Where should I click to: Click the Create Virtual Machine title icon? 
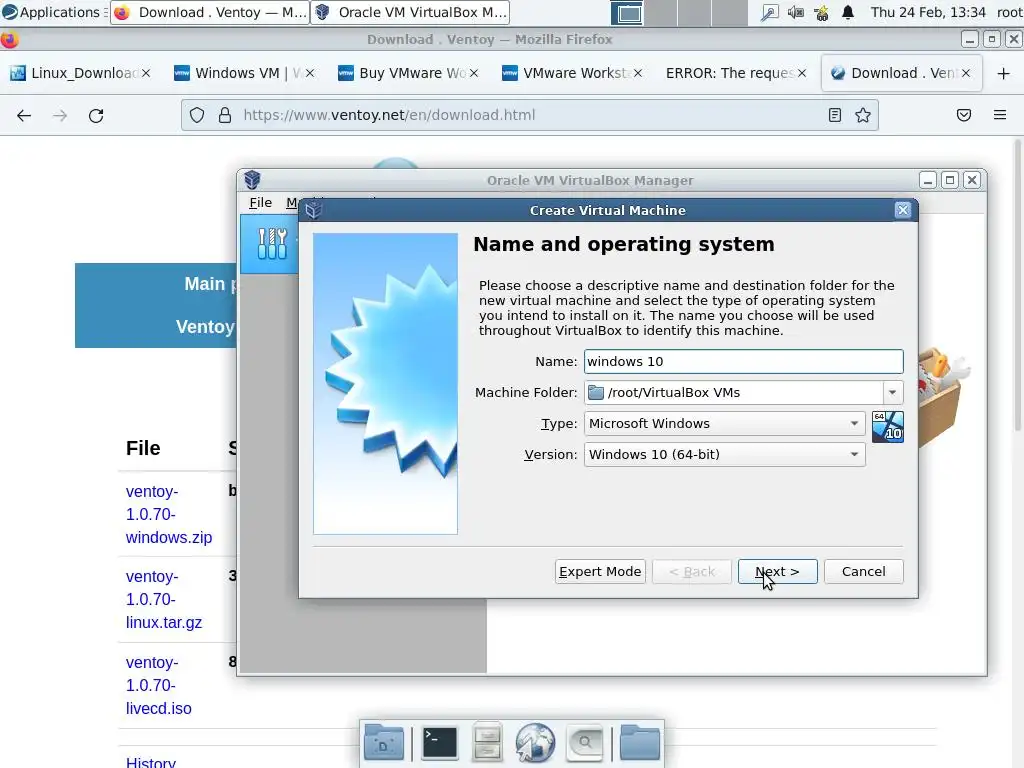click(x=313, y=210)
